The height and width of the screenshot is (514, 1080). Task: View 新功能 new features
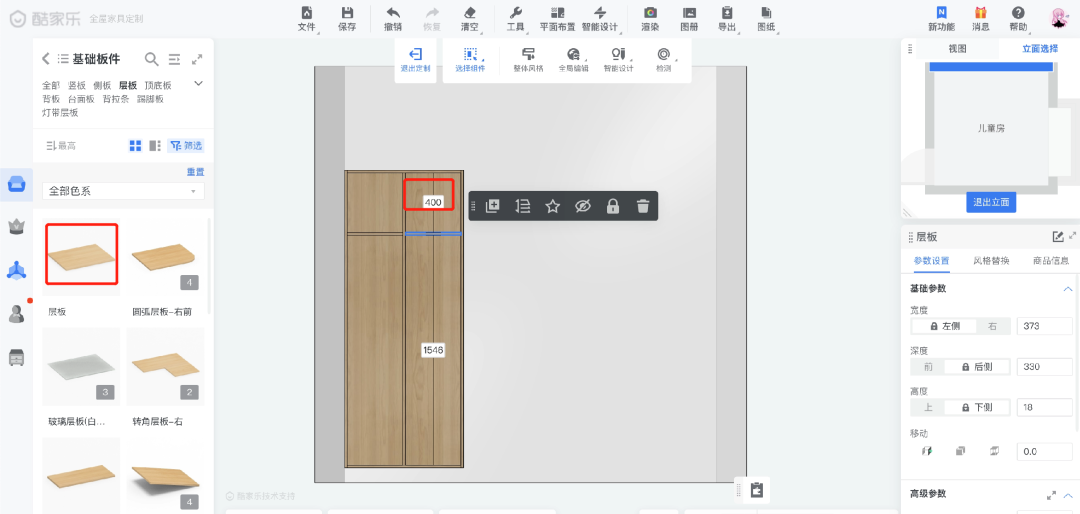click(941, 19)
